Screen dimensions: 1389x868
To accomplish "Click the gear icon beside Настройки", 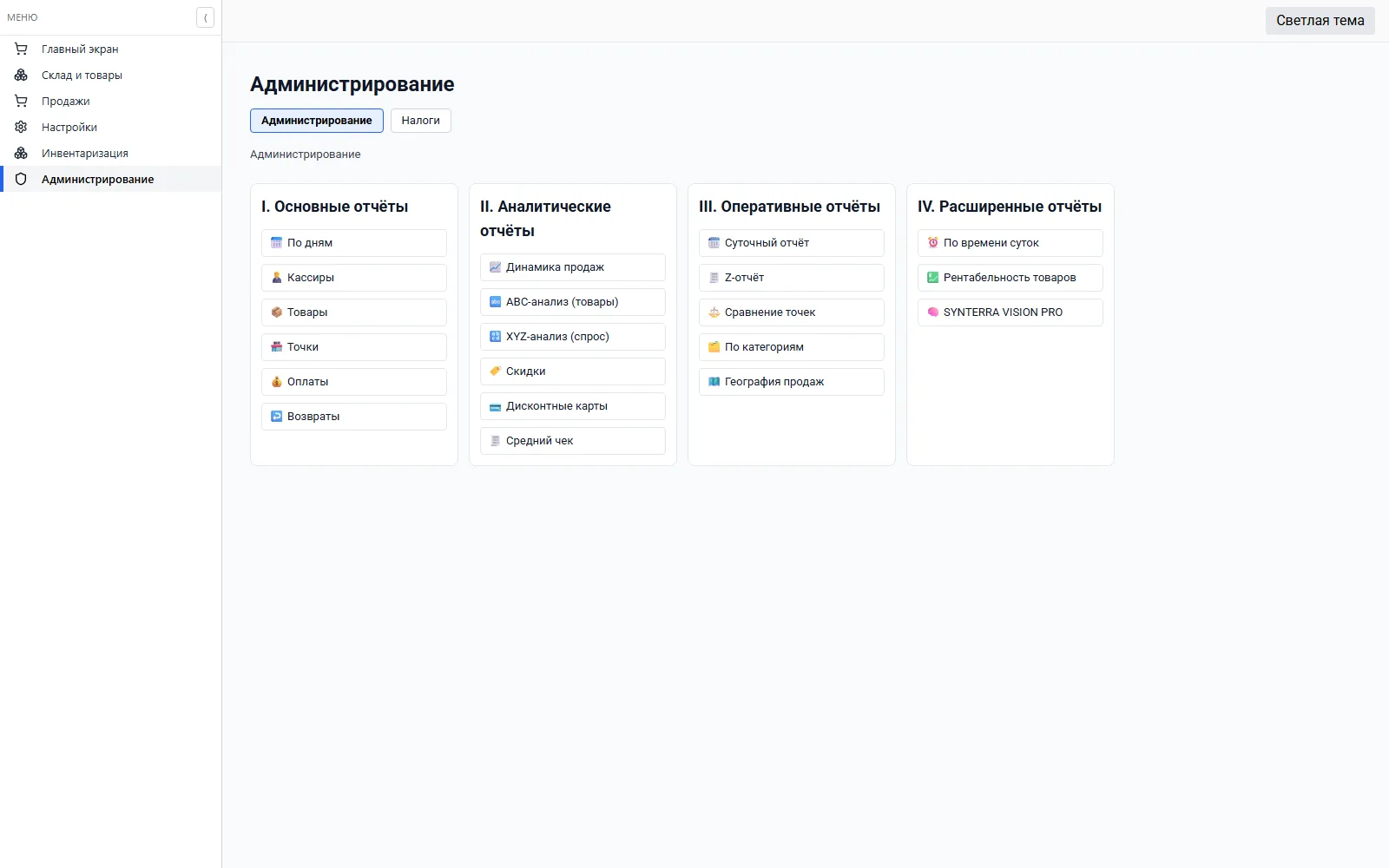I will pyautogui.click(x=21, y=128).
